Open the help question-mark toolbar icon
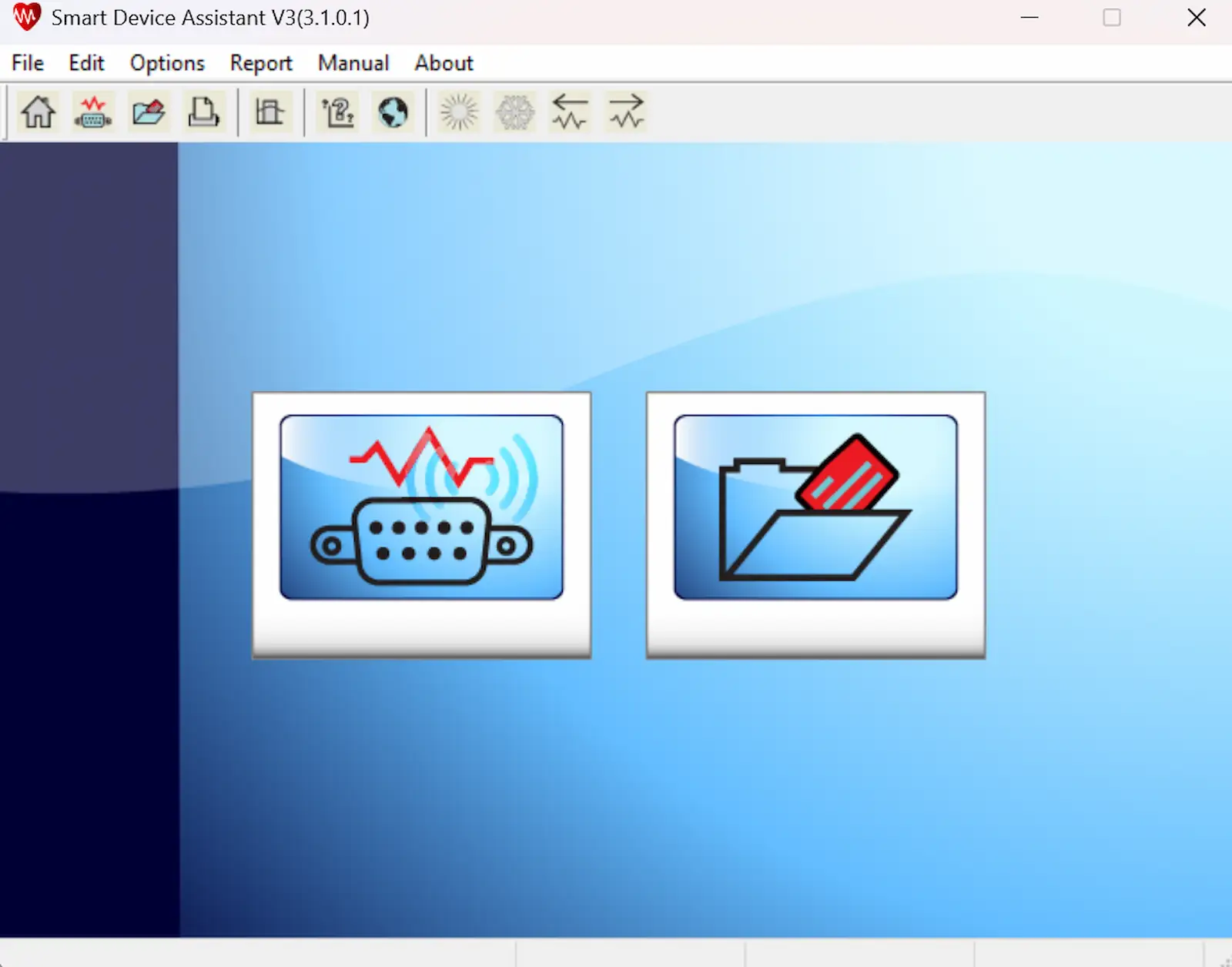The width and height of the screenshot is (1232, 967). pos(336,112)
